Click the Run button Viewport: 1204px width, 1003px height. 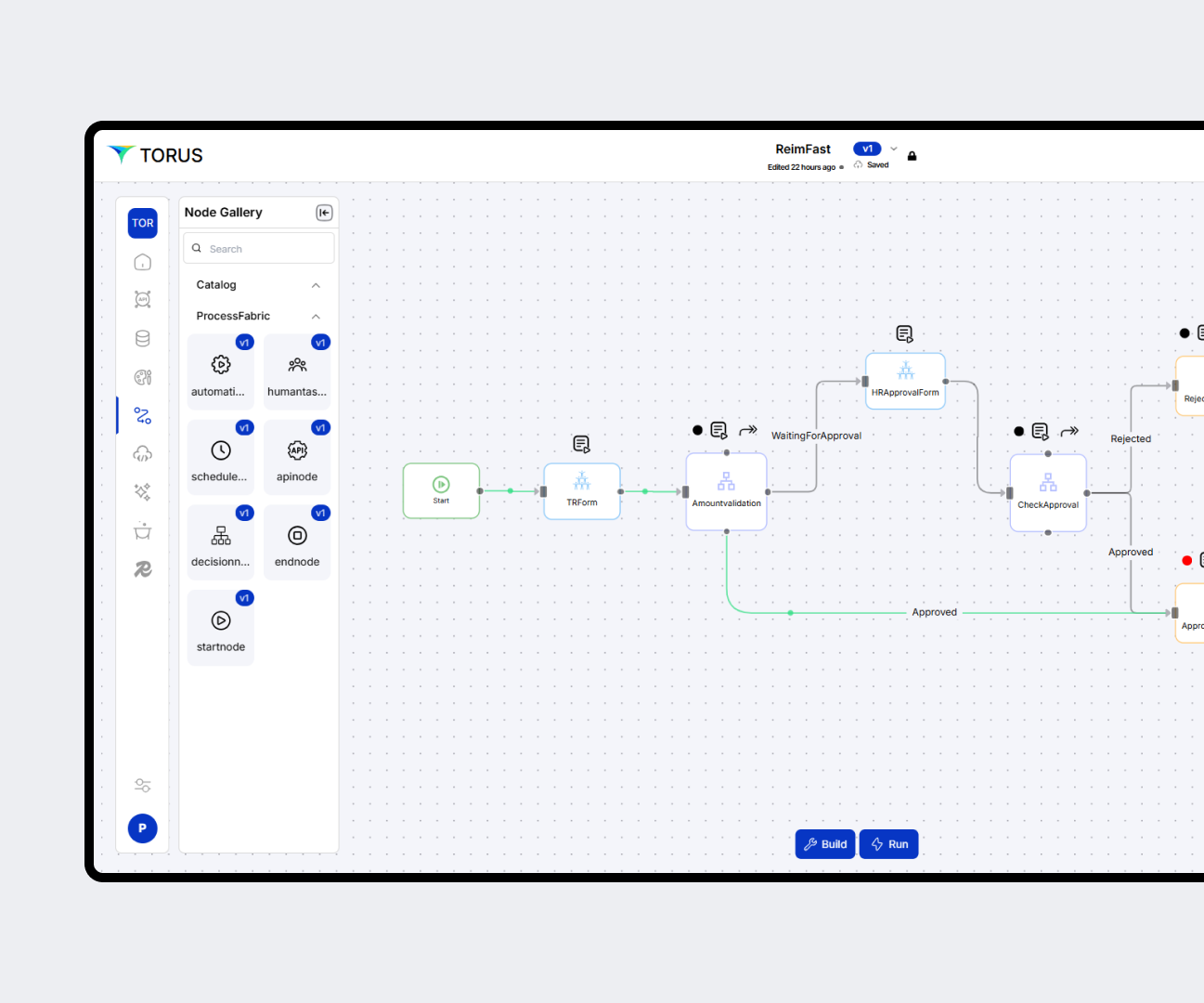[888, 844]
